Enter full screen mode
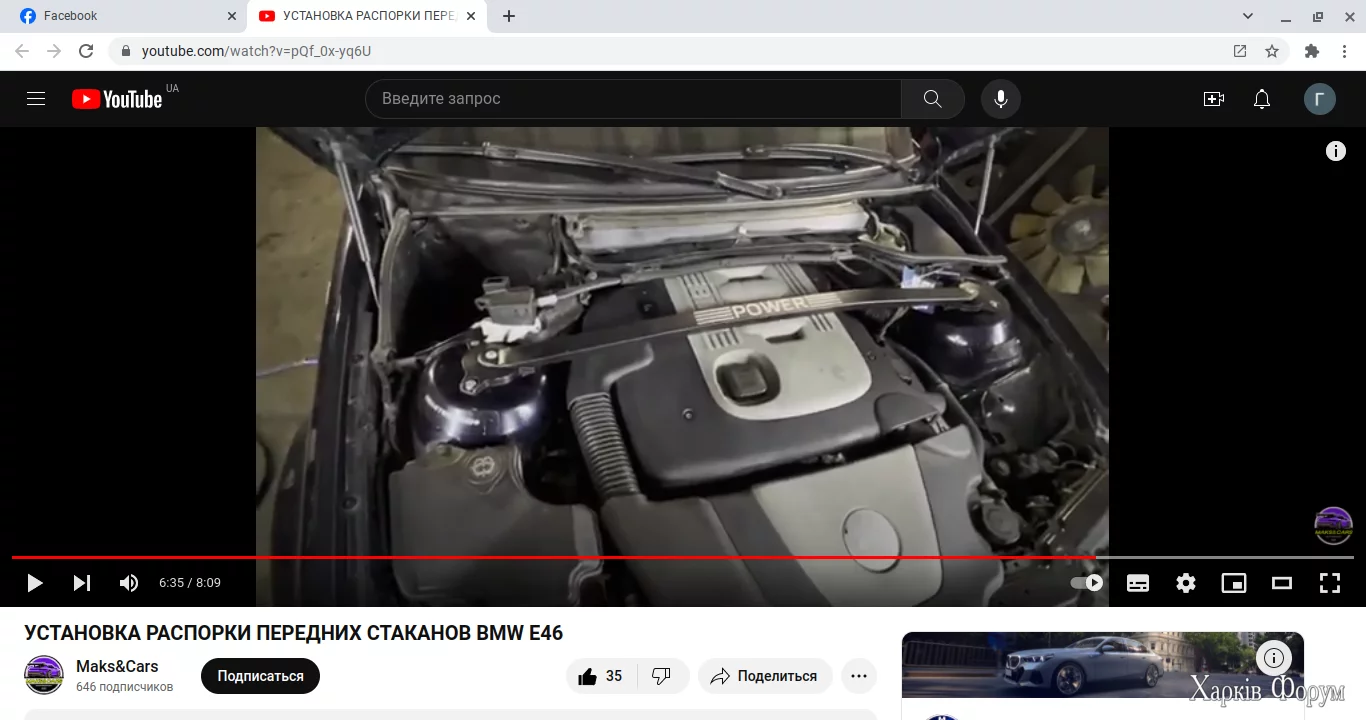Image resolution: width=1366 pixels, height=720 pixels. 1330,582
